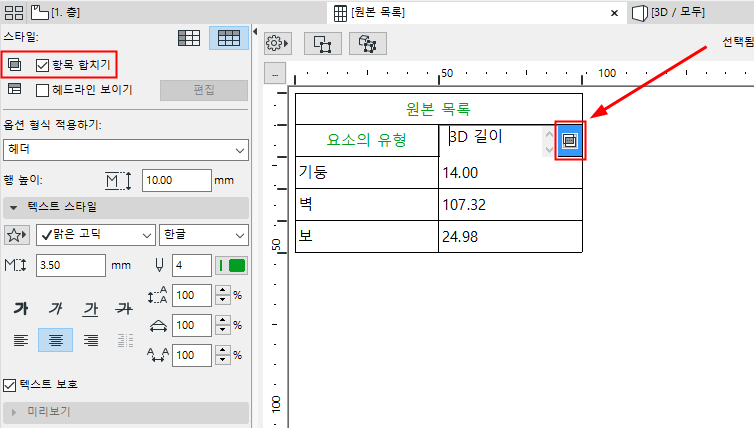Click the headline icon beside 헤드라인 보이기
Screen dimensions: 754x428
[15, 89]
